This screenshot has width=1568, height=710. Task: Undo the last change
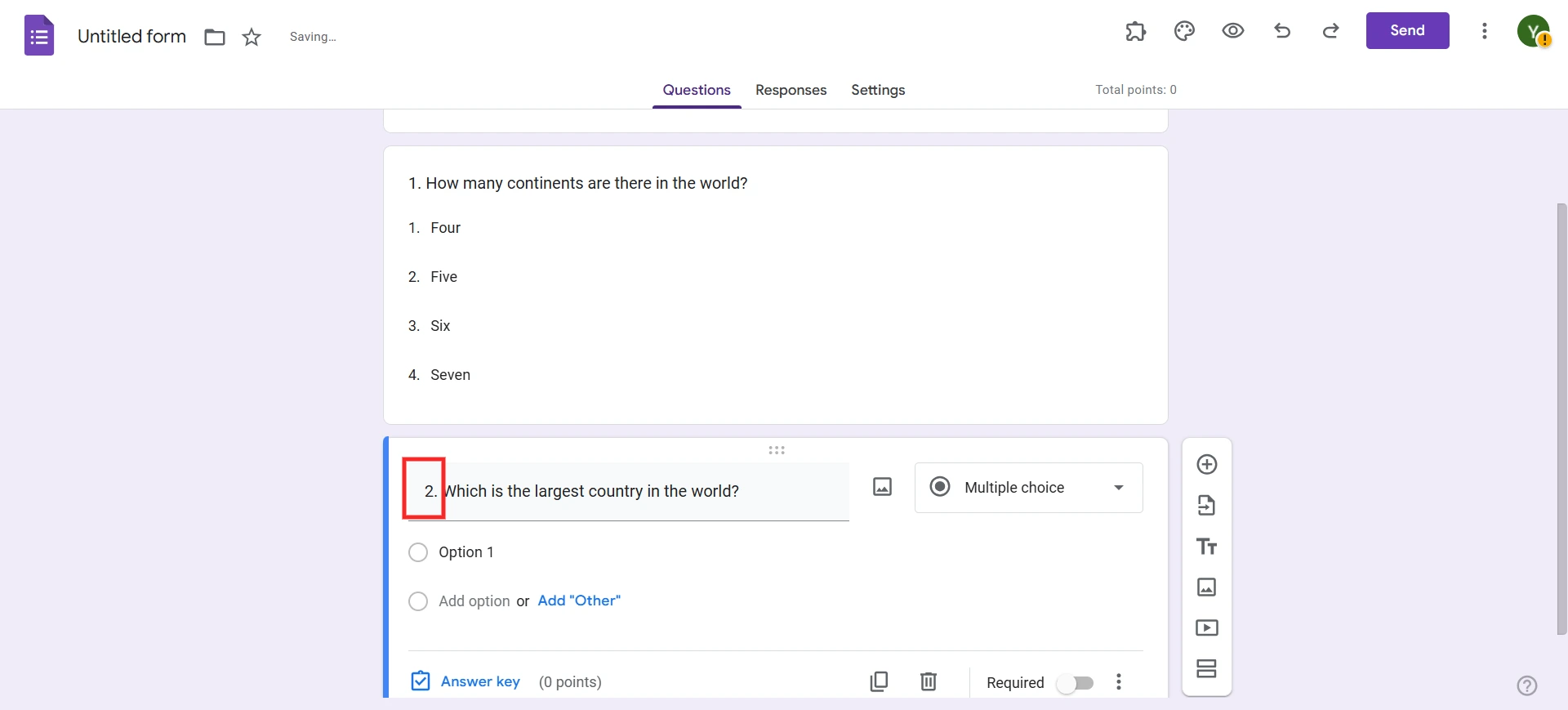click(1282, 31)
